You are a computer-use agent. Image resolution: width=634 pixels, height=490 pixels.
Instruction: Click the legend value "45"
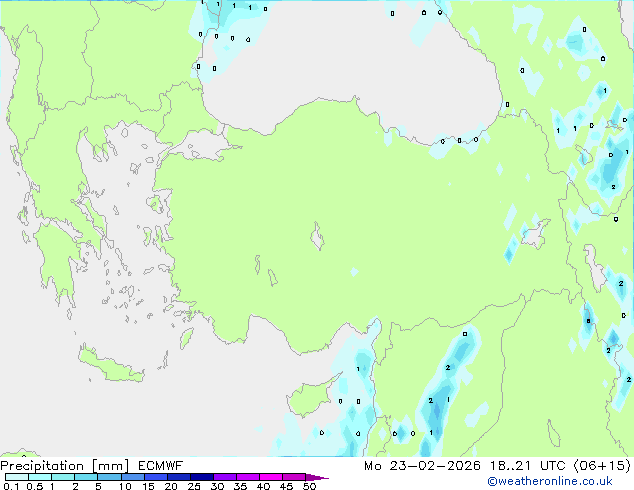(x=286, y=486)
